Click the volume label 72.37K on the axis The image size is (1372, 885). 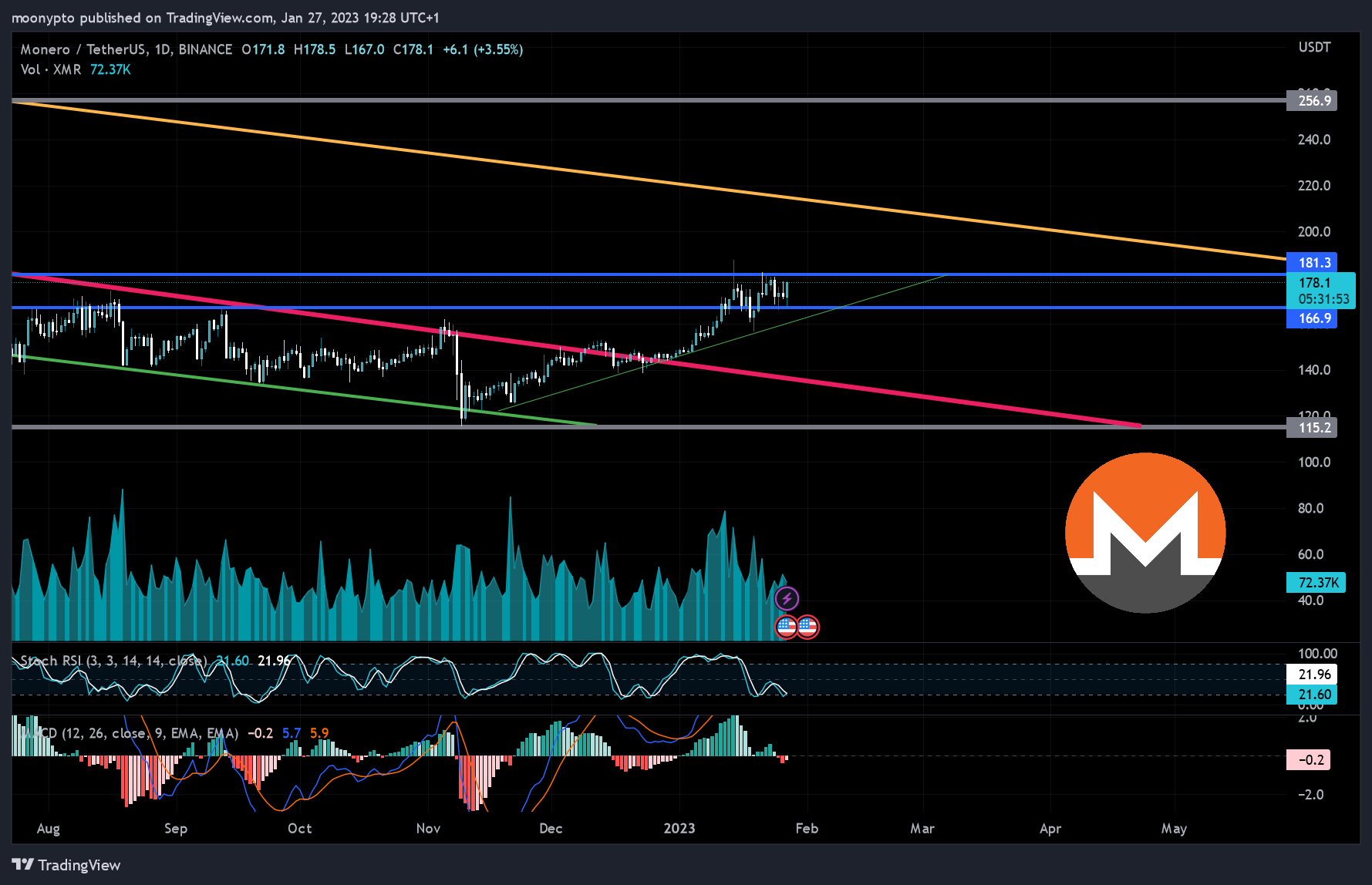click(1316, 583)
